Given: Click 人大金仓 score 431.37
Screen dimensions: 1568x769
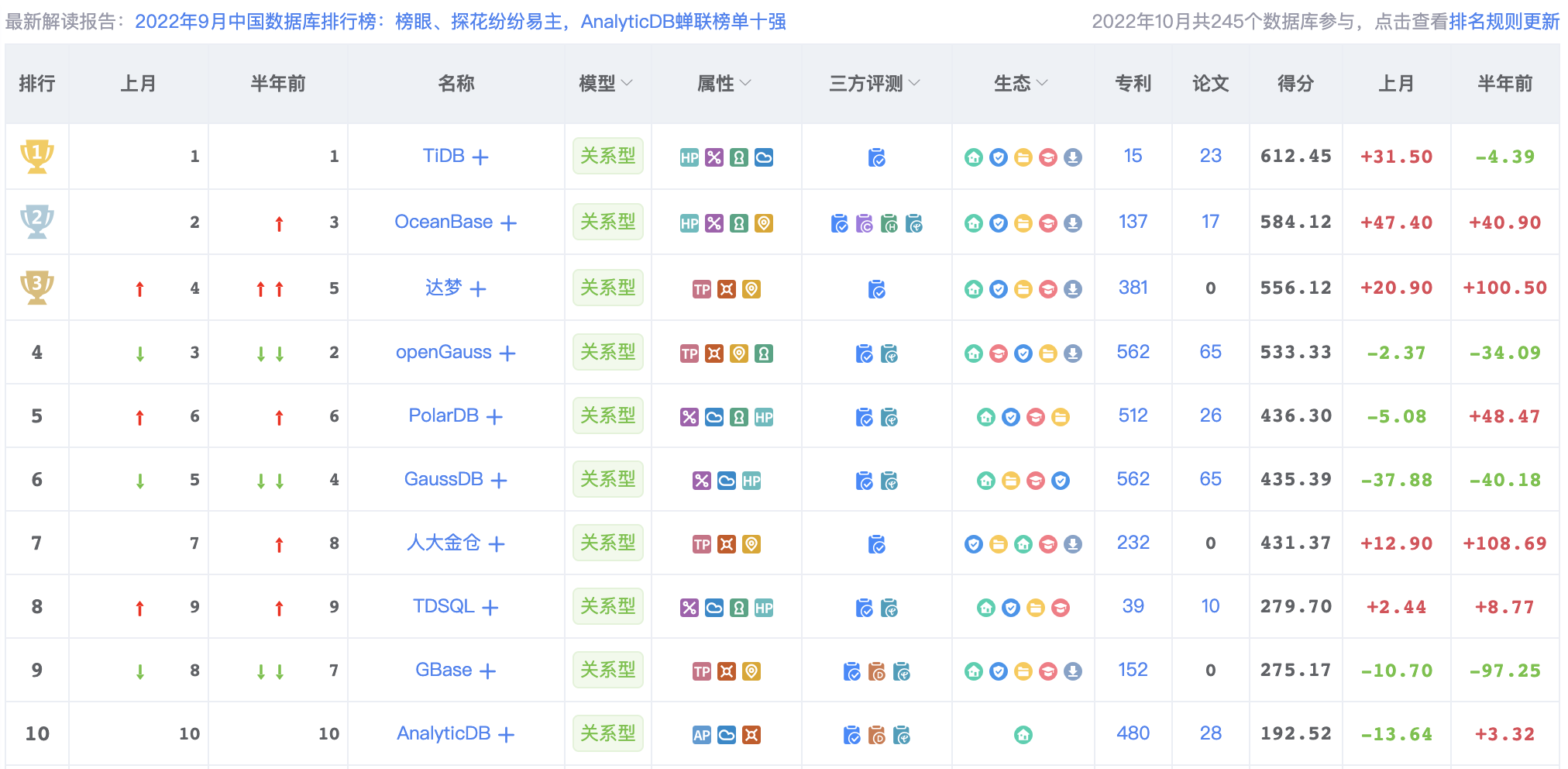Looking at the screenshot, I should click(1296, 543).
